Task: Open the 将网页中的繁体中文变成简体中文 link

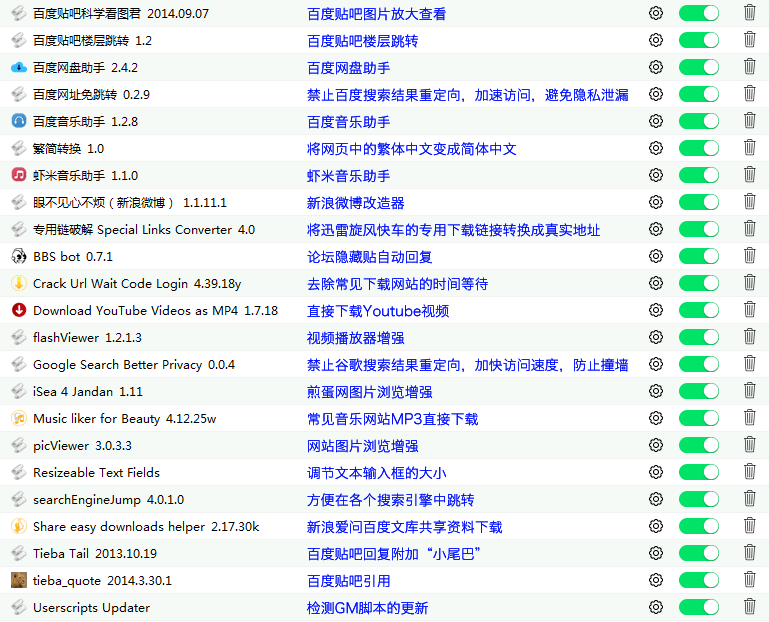Action: point(412,149)
